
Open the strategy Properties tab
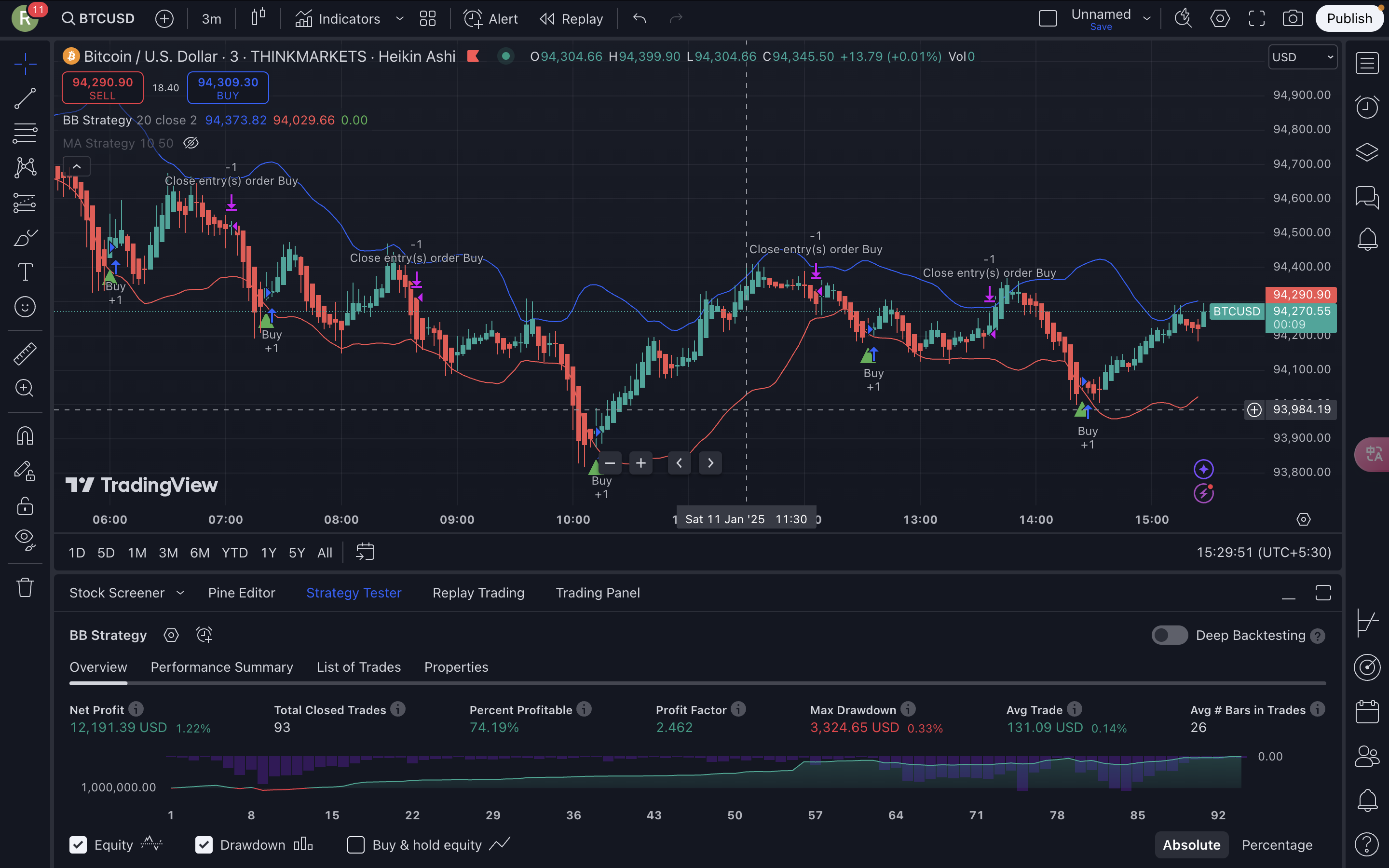click(x=456, y=667)
